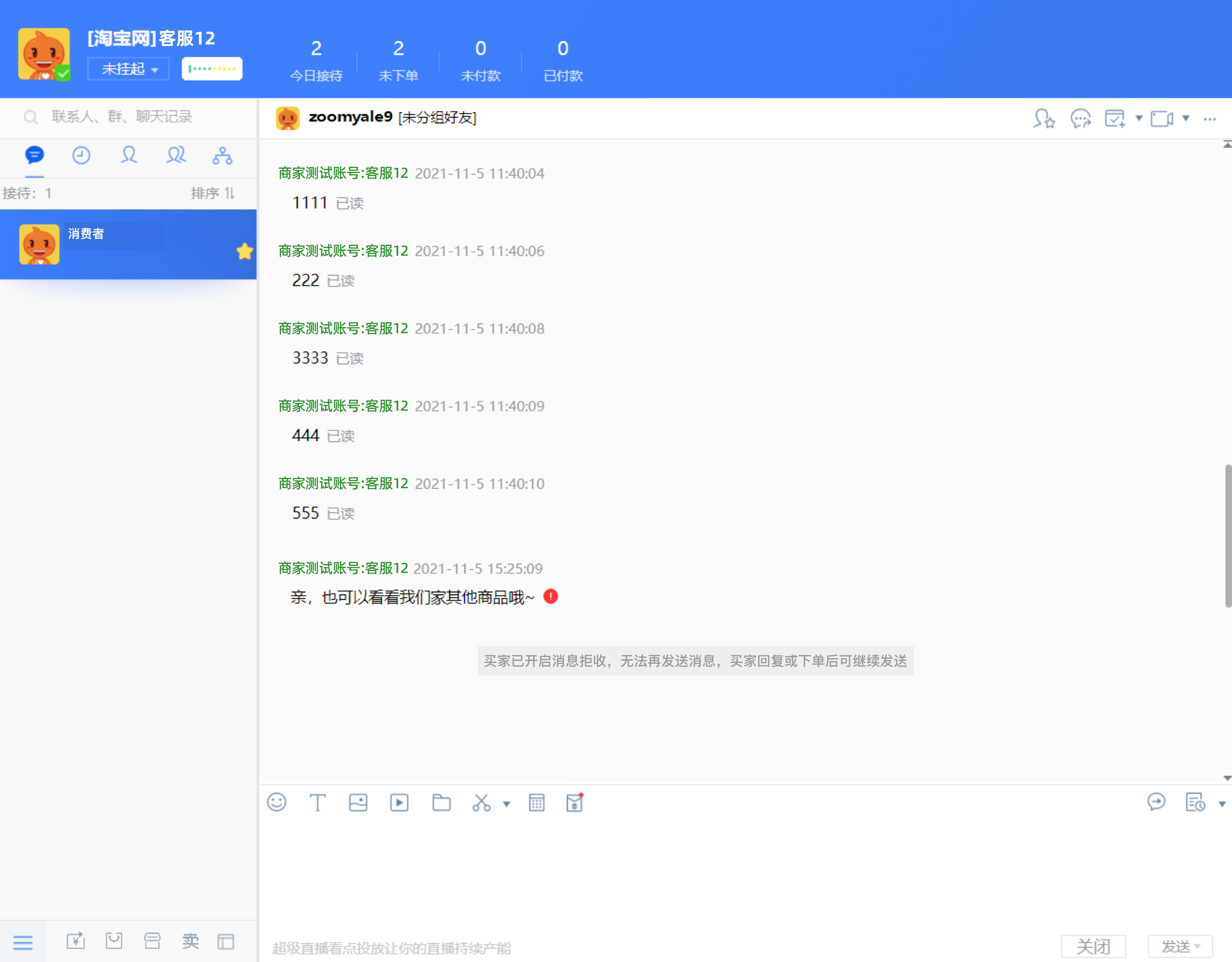
Task: Expand the 发送 send options dropdown
Action: click(x=1197, y=946)
